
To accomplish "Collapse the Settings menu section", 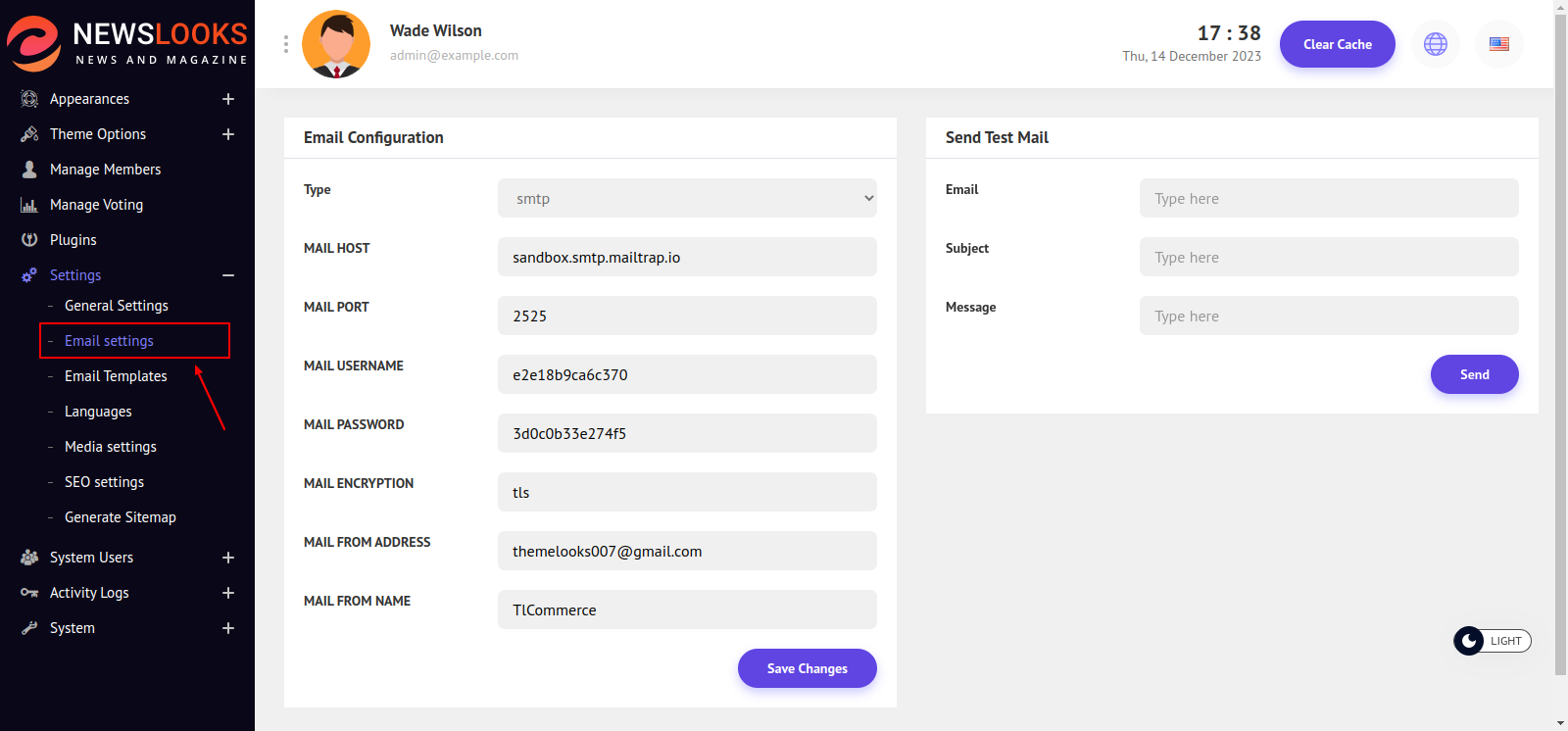I will [x=228, y=275].
